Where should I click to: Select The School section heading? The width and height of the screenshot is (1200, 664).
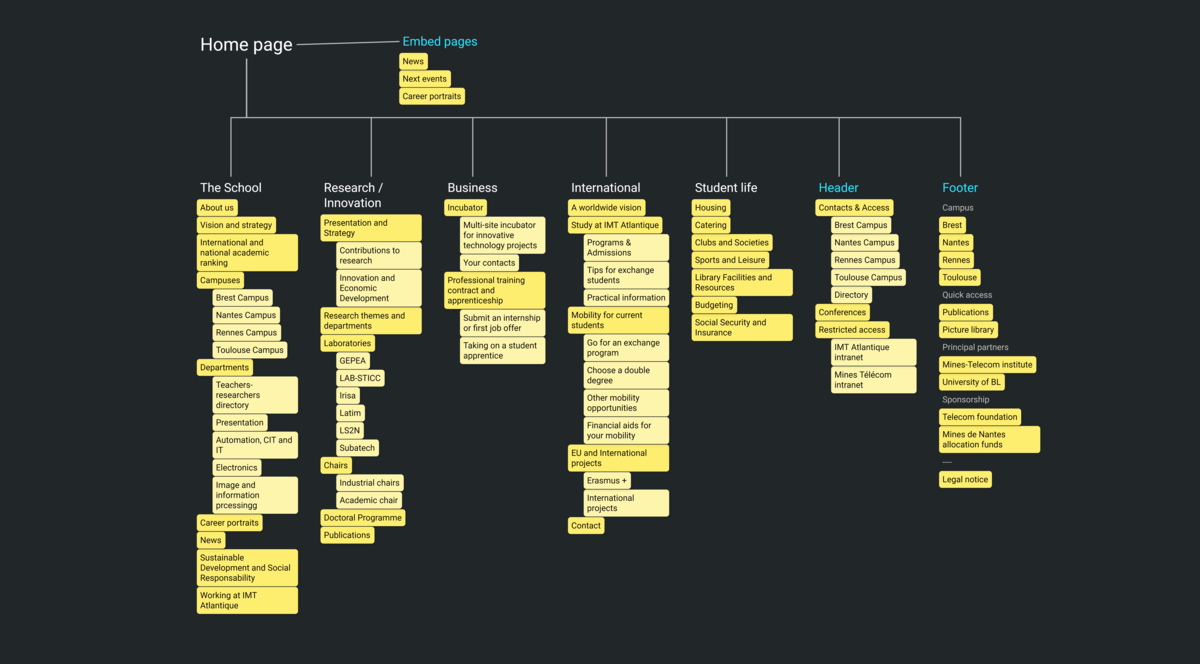click(x=231, y=187)
